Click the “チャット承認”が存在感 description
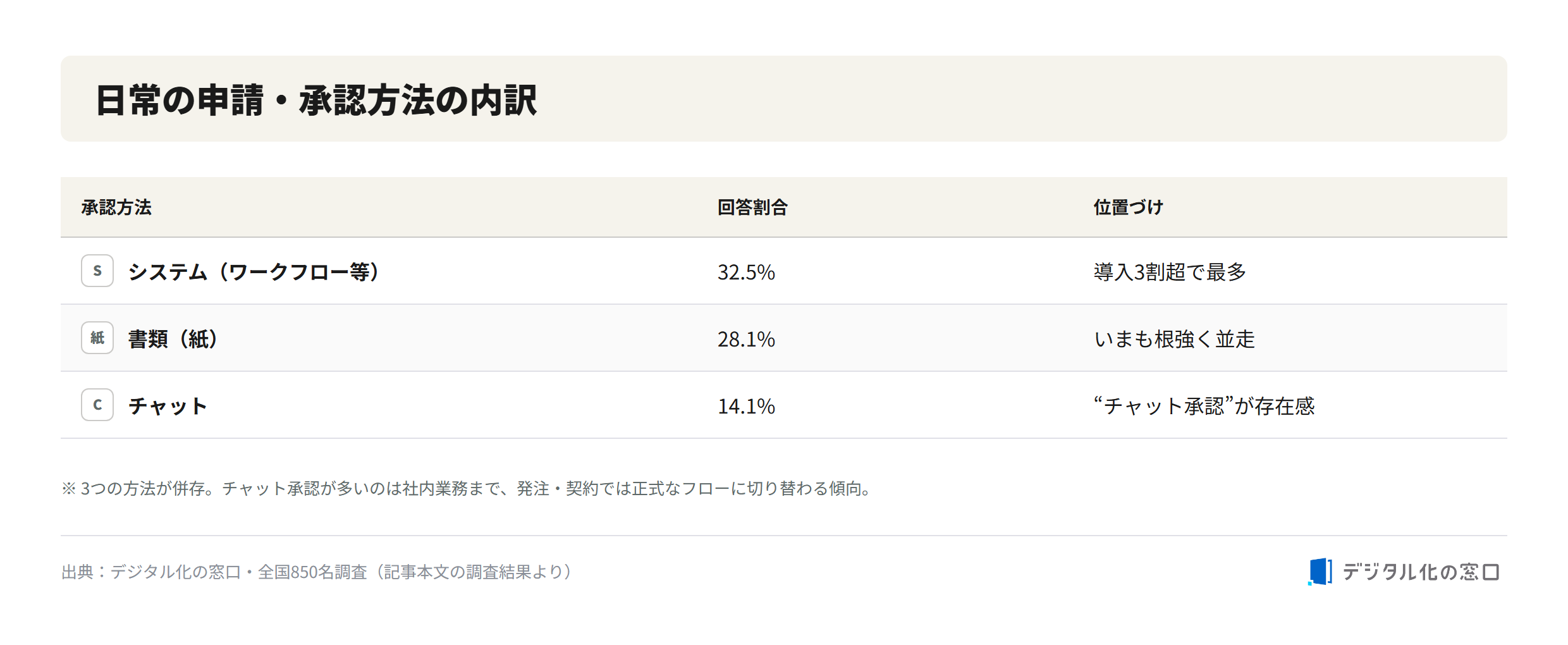Image resolution: width=1568 pixels, height=645 pixels. click(1204, 406)
